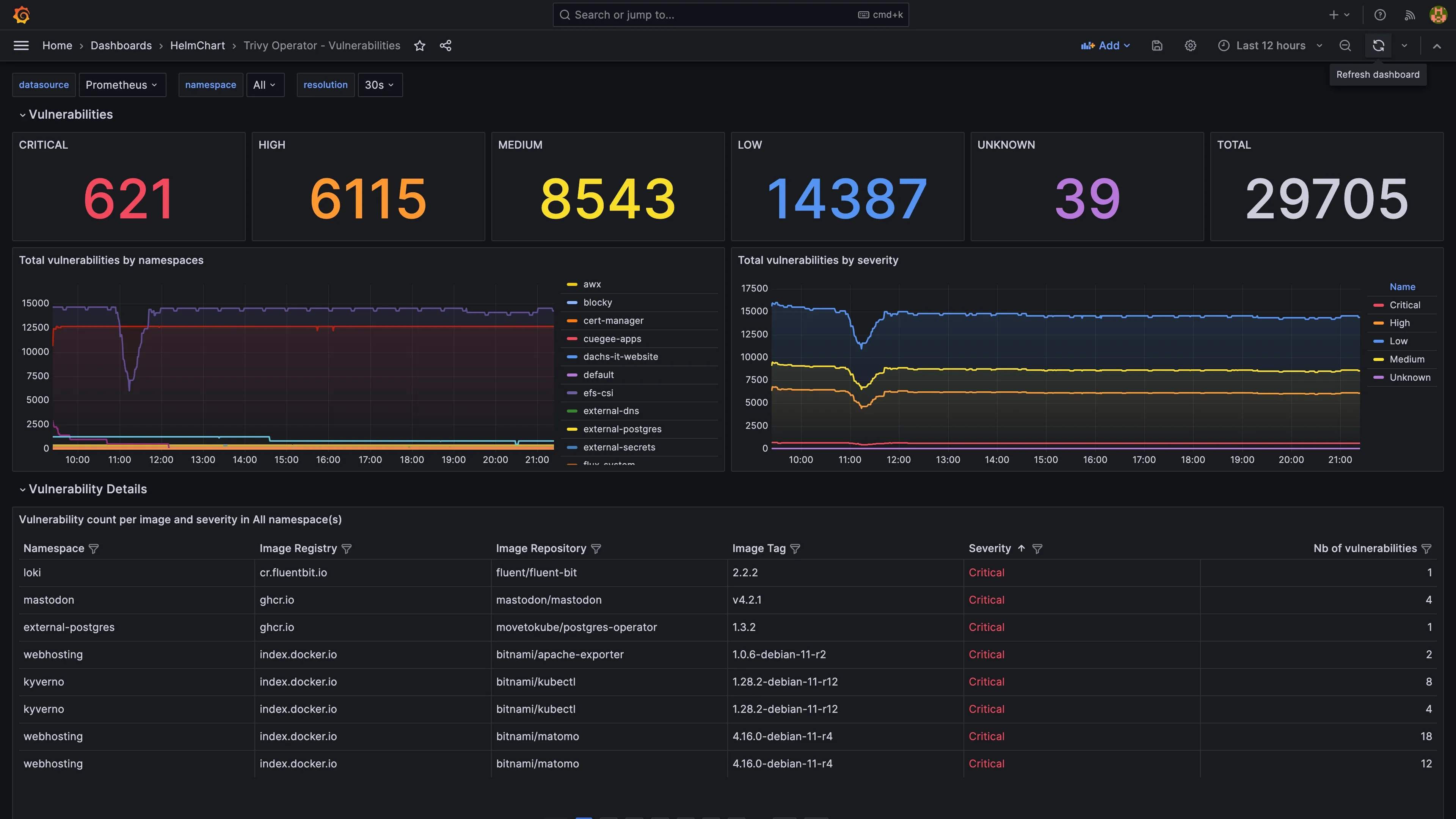Click the share dashboard icon
This screenshot has width=1456, height=819.
[446, 46]
